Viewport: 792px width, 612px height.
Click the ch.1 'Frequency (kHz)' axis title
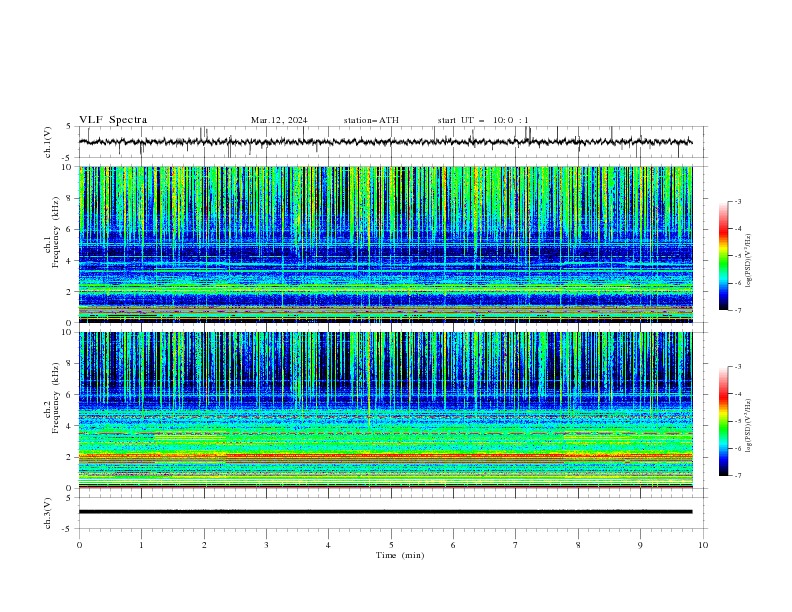[56, 230]
